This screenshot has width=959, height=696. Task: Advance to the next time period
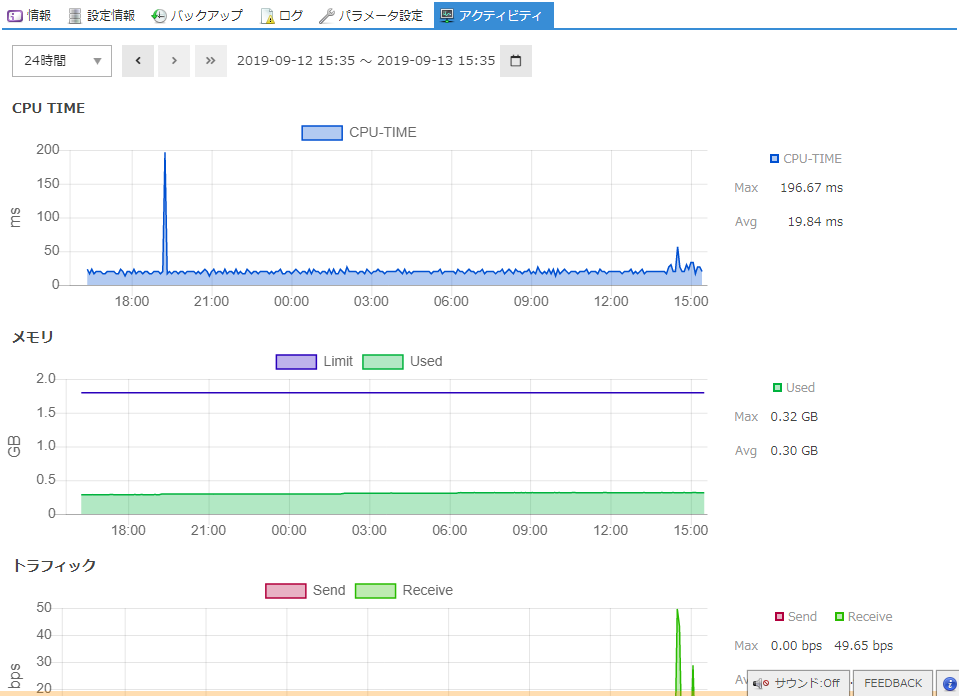pyautogui.click(x=174, y=61)
